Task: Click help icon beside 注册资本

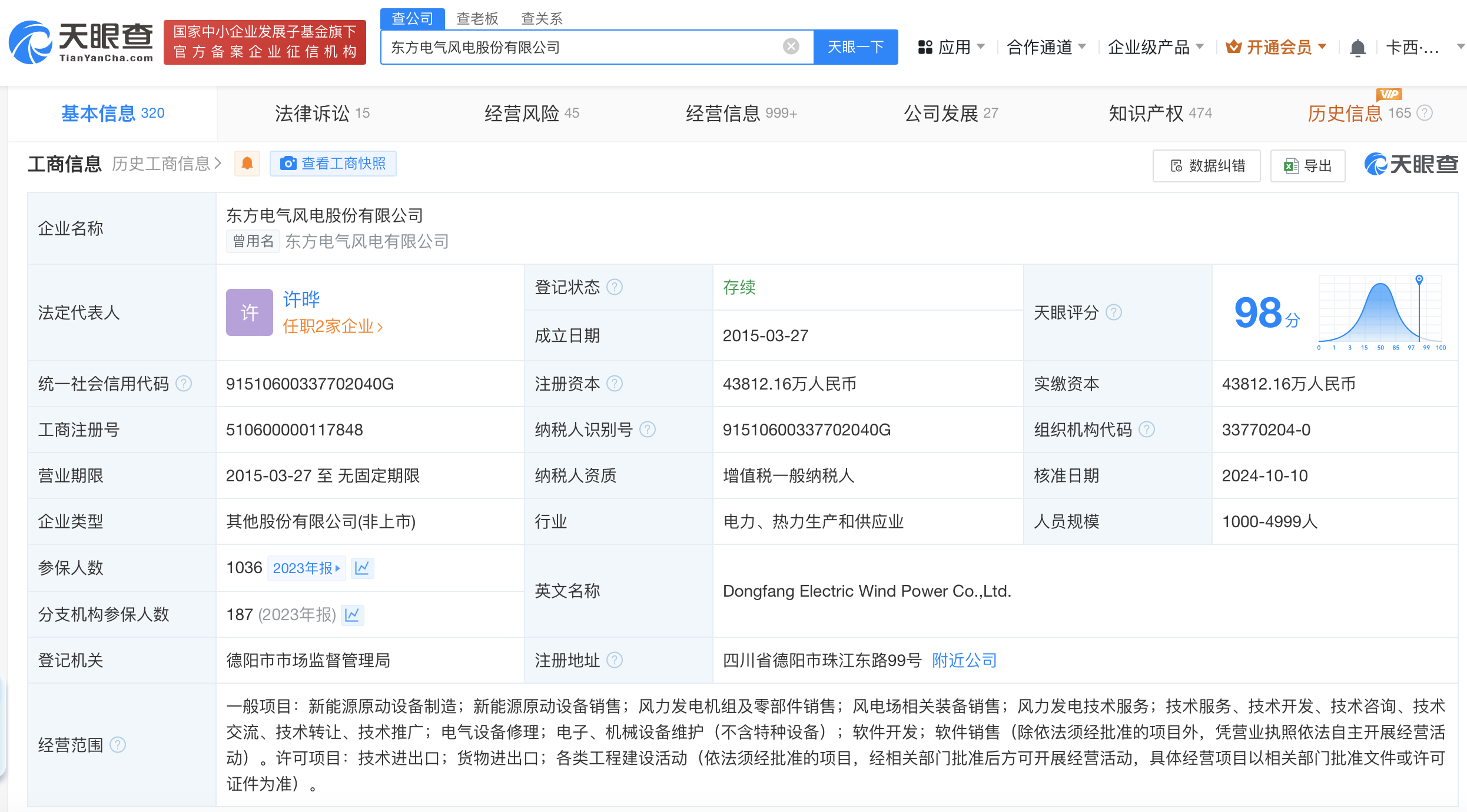Action: (x=615, y=384)
